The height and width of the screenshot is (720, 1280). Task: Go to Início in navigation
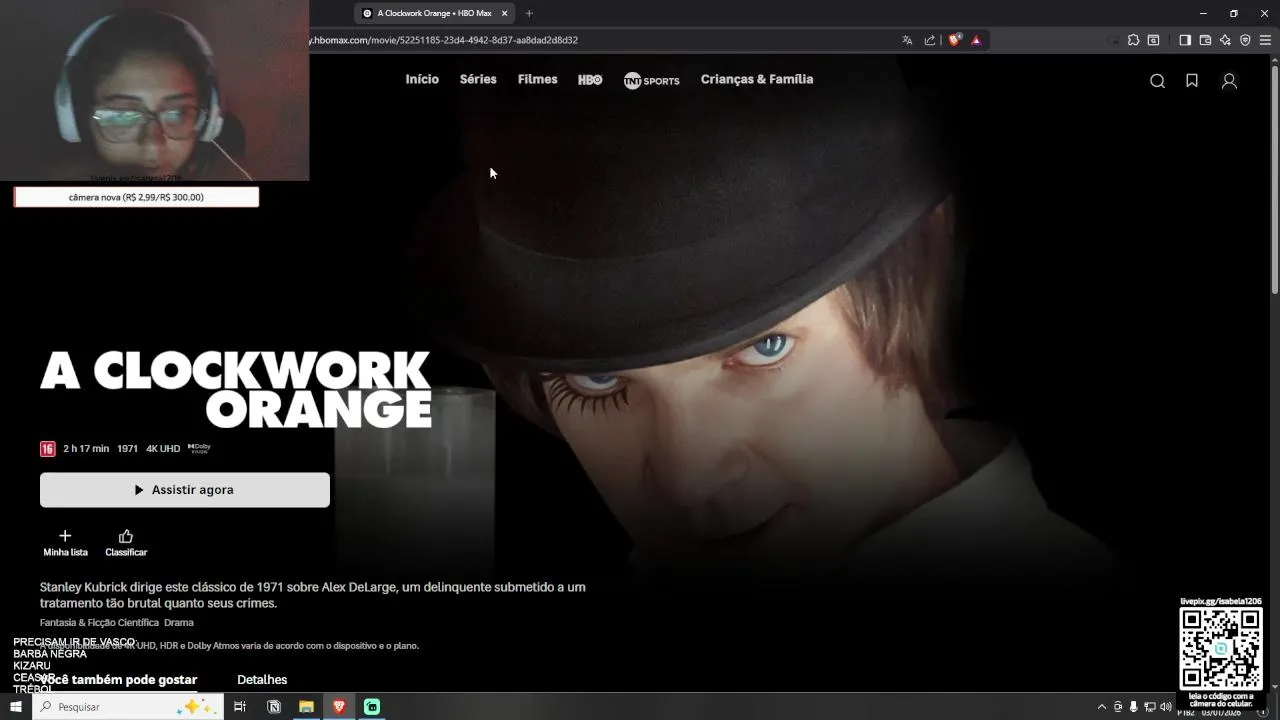(422, 79)
